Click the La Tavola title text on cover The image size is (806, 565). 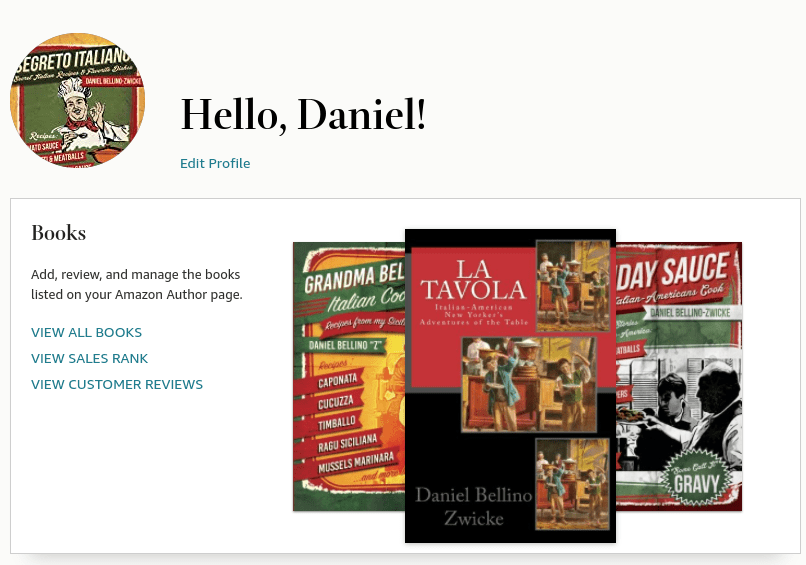pos(473,280)
